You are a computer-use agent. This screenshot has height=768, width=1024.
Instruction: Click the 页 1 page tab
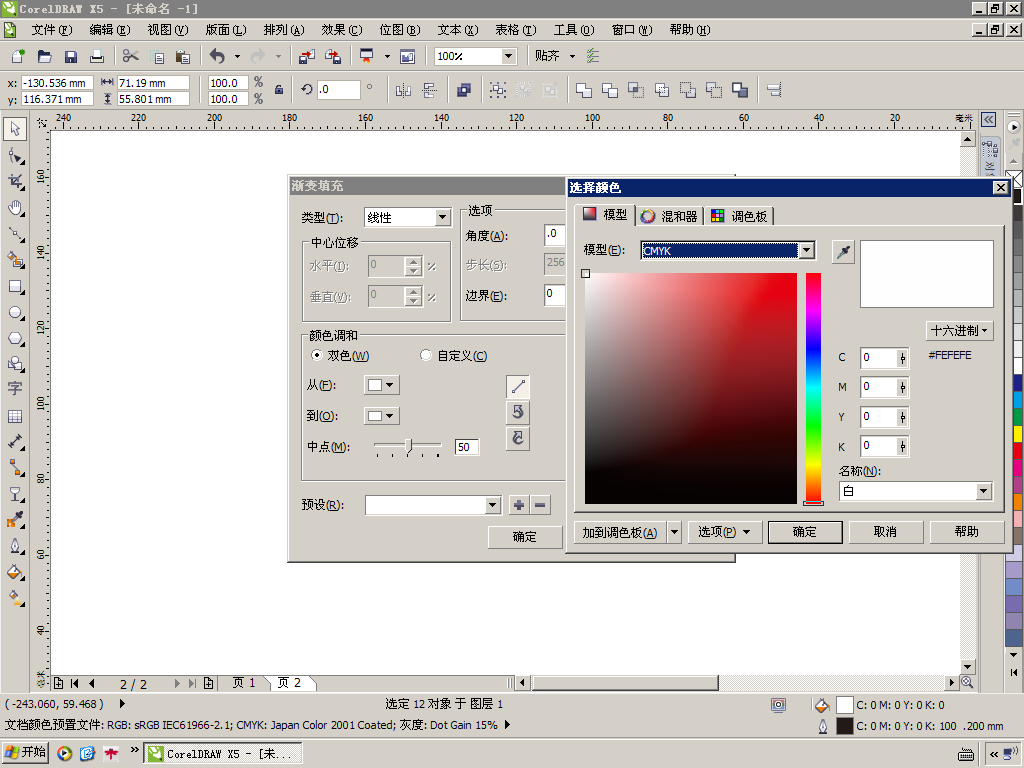244,683
